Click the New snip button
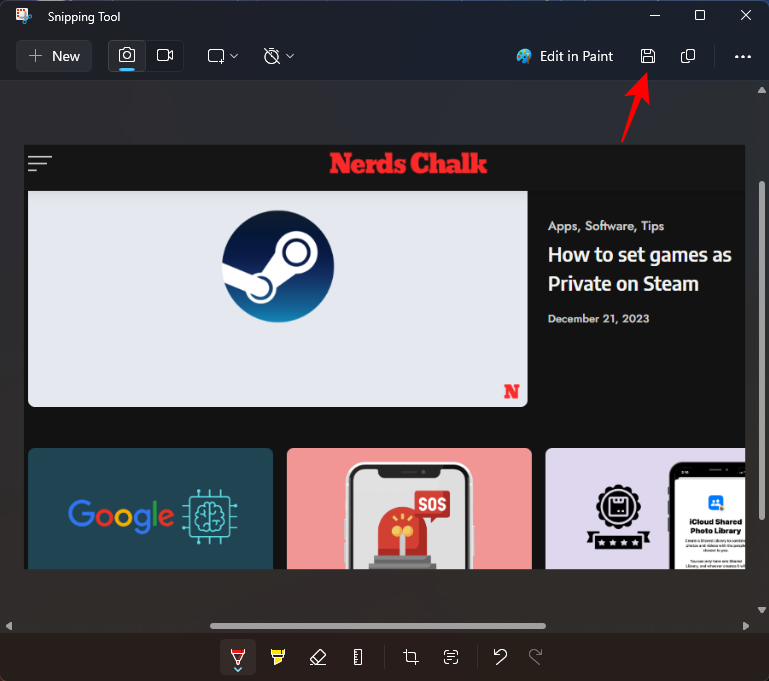This screenshot has width=769, height=681. click(x=54, y=56)
